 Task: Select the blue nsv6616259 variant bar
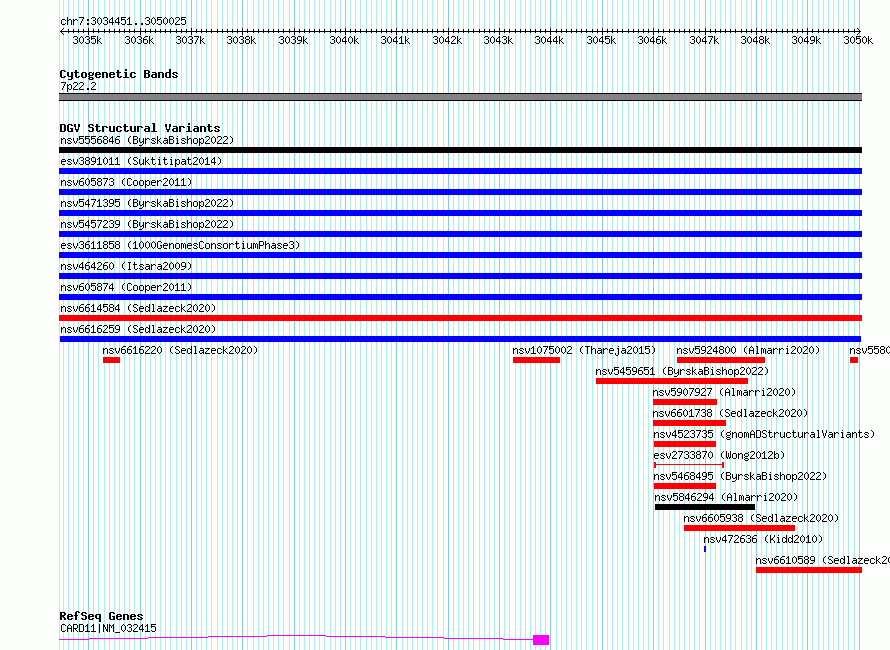click(460, 339)
